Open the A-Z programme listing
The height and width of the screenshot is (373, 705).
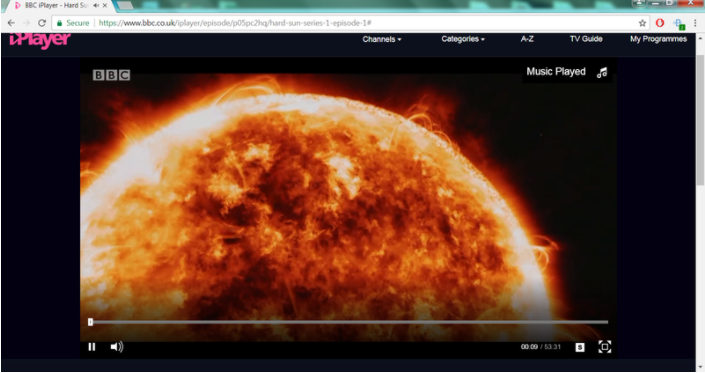[x=527, y=39]
